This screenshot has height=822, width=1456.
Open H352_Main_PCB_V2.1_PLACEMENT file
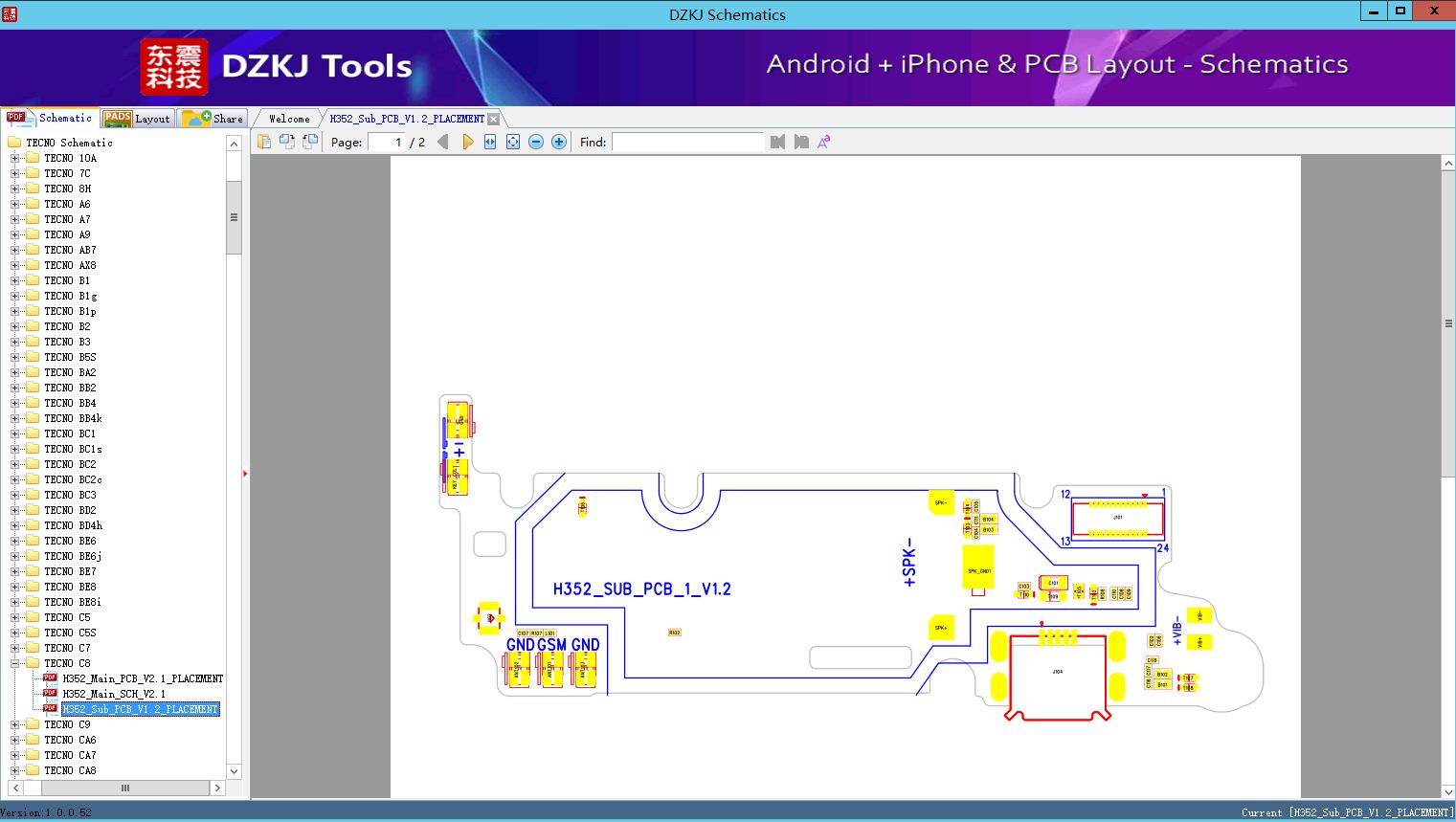pos(143,678)
